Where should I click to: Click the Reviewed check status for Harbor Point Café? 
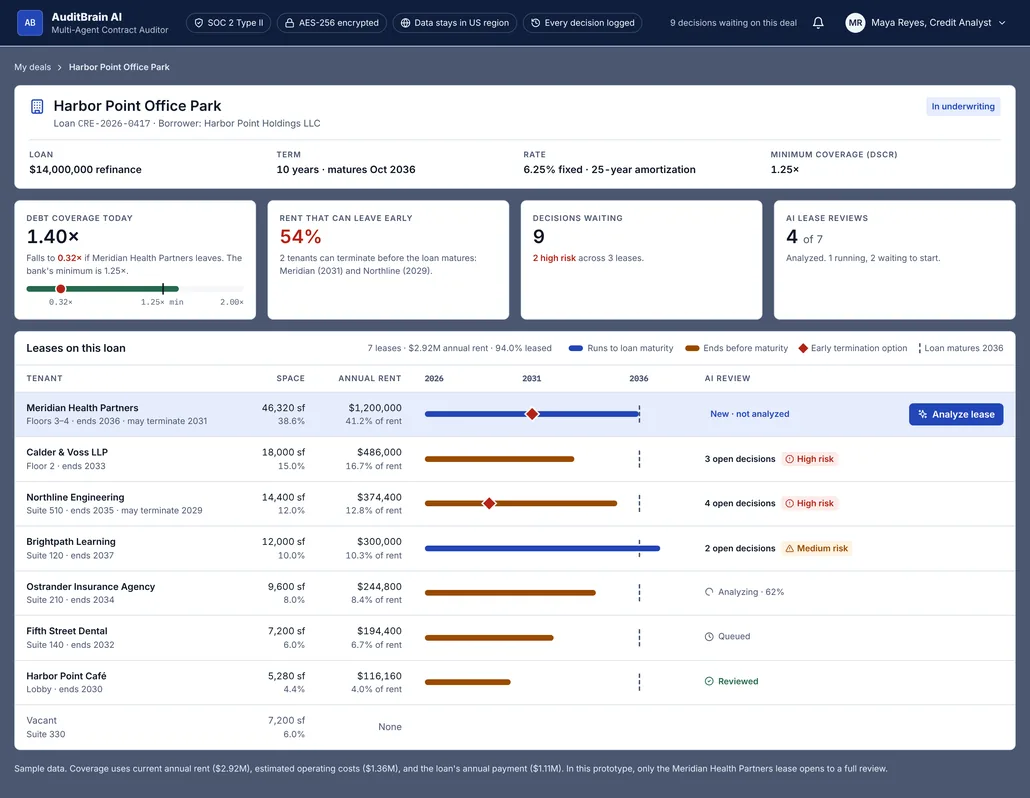731,681
